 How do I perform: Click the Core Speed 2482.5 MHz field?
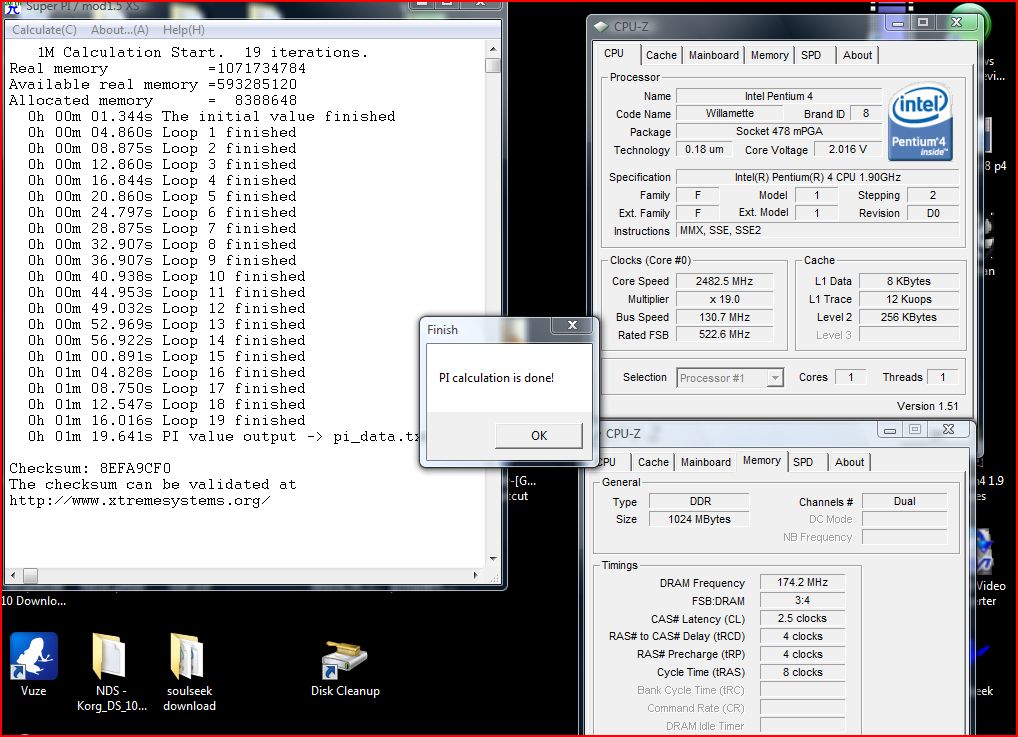tap(725, 281)
